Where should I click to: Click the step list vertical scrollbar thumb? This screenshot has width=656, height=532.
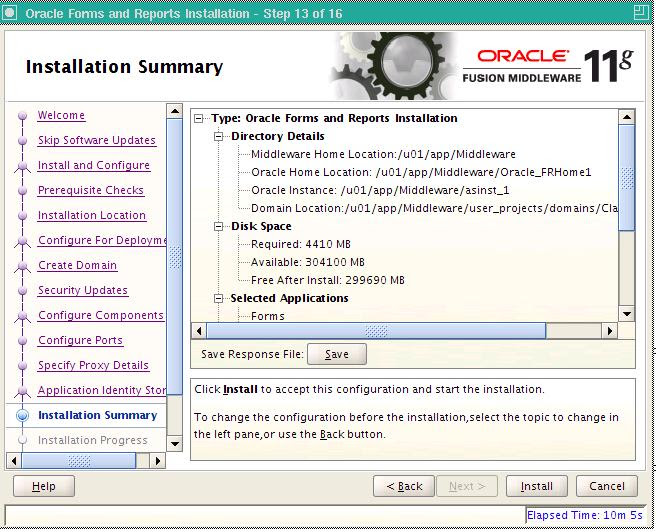[174, 256]
